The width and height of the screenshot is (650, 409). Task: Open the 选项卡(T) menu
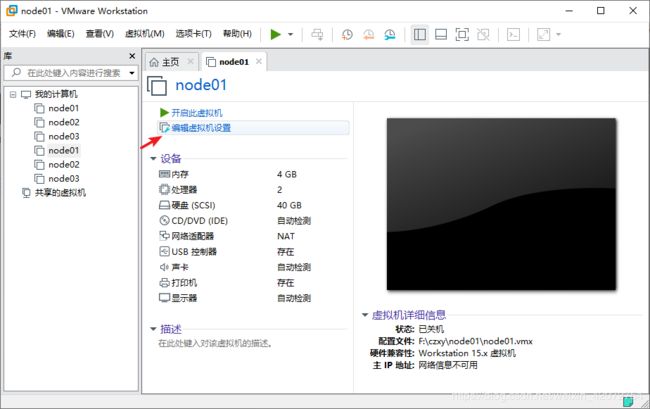click(193, 34)
